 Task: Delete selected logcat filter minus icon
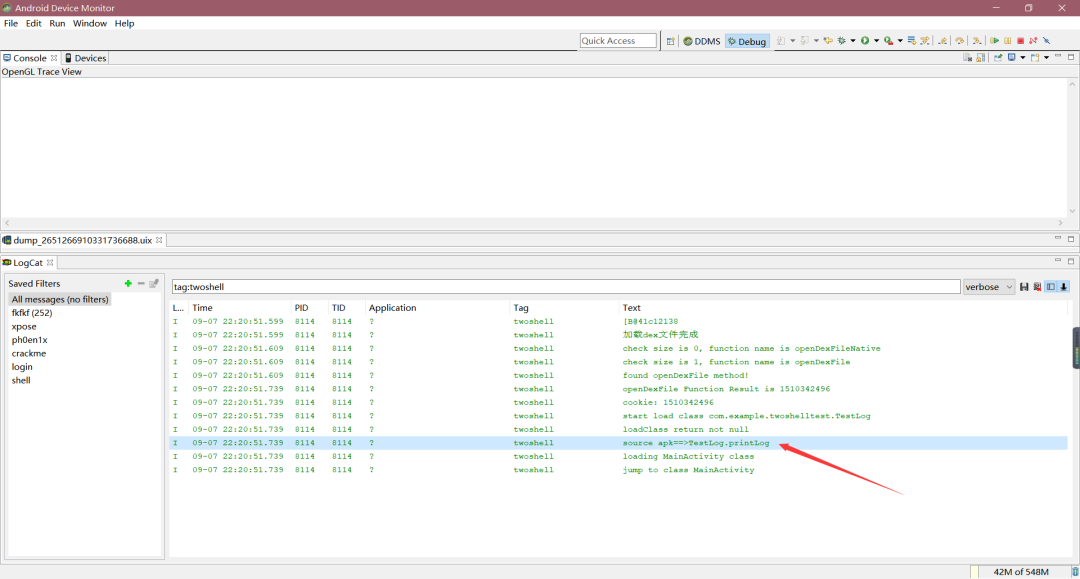(x=141, y=284)
